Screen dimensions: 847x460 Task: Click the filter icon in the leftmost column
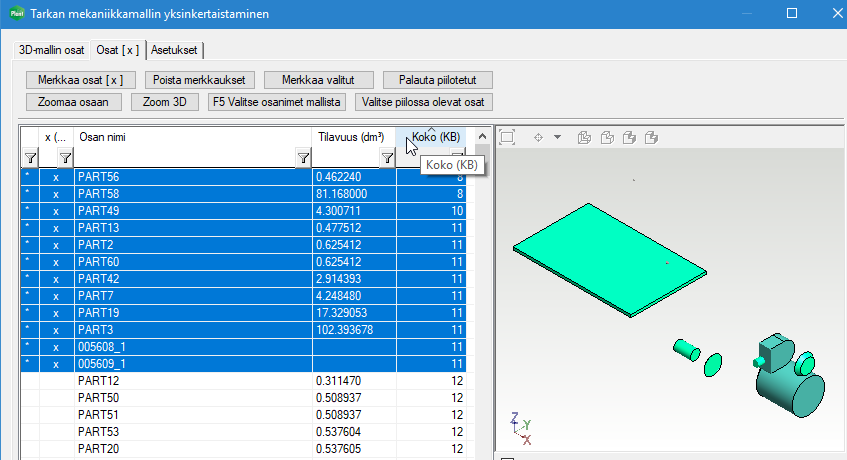[x=30, y=157]
